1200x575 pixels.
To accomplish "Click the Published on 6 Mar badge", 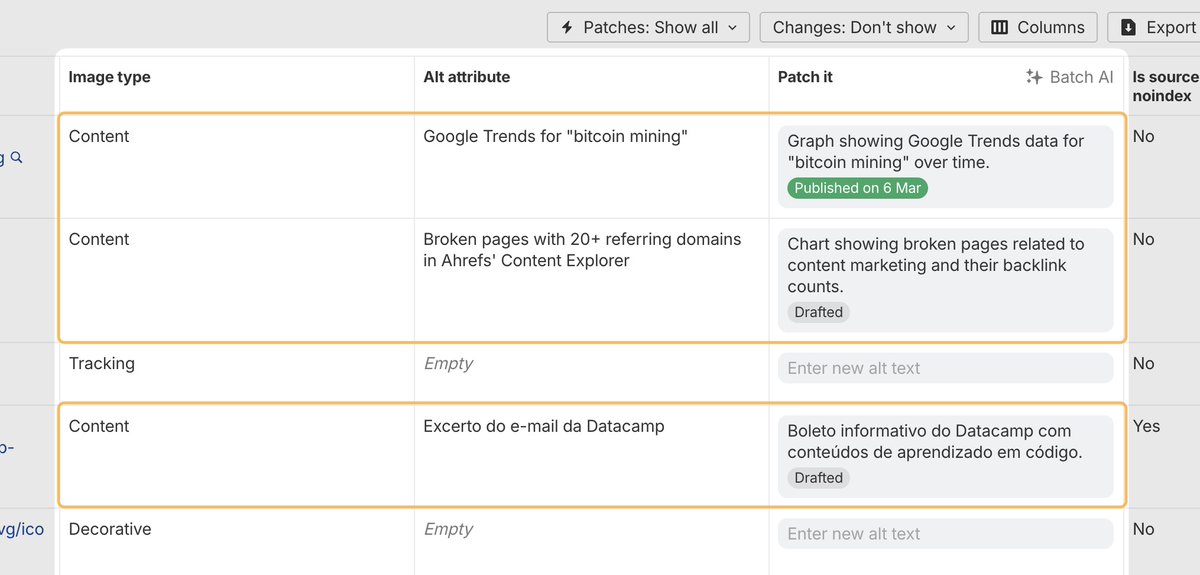I will (858, 188).
